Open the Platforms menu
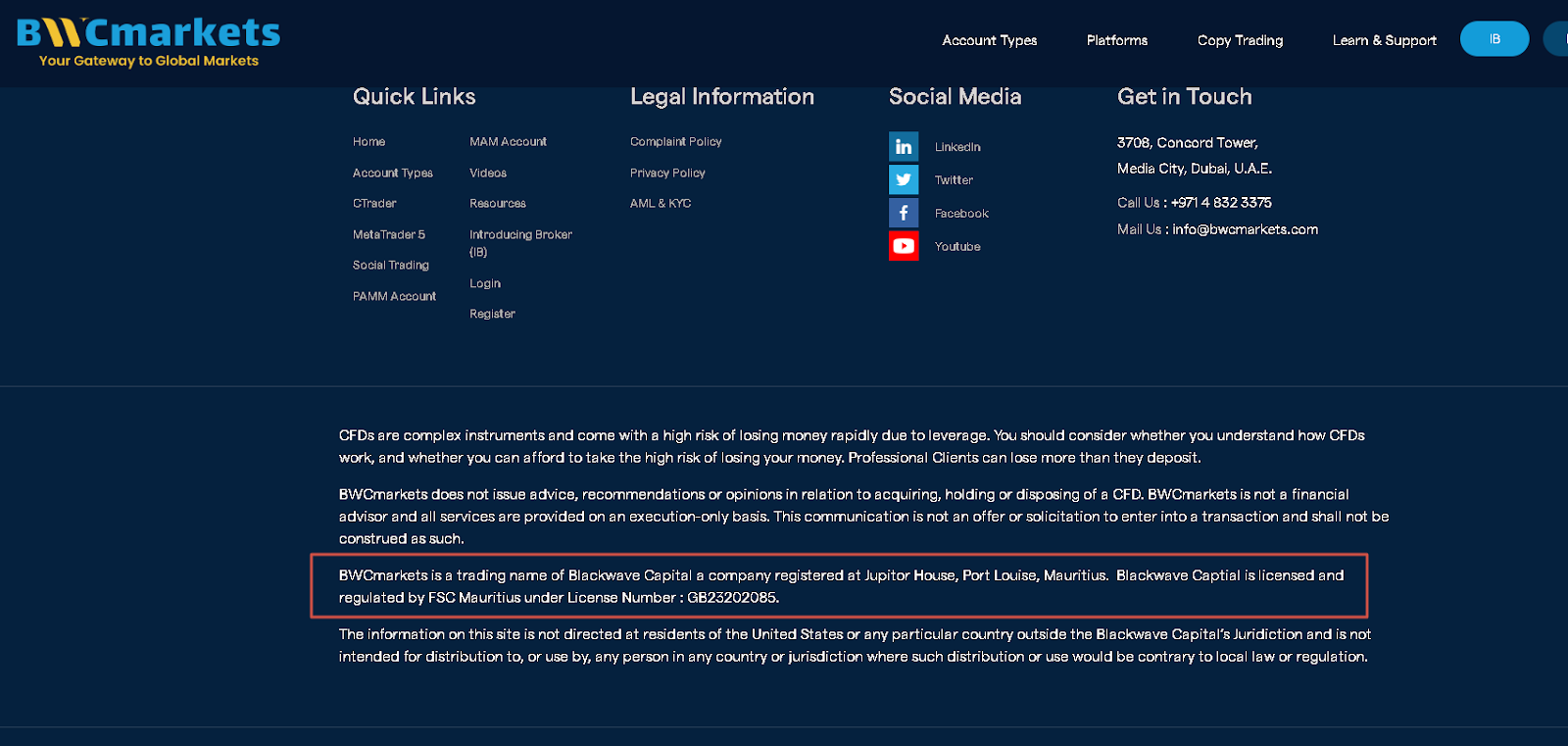The image size is (1568, 746). (x=1117, y=40)
